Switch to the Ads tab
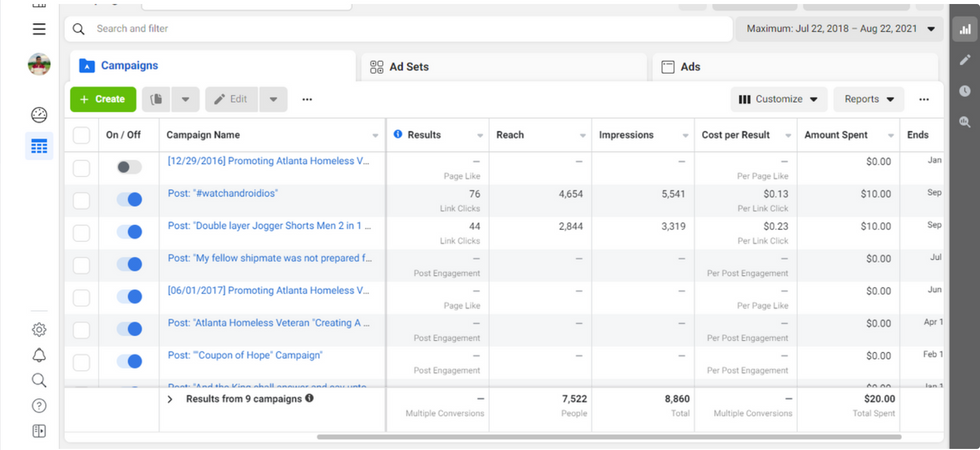This screenshot has width=980, height=450. (795, 68)
